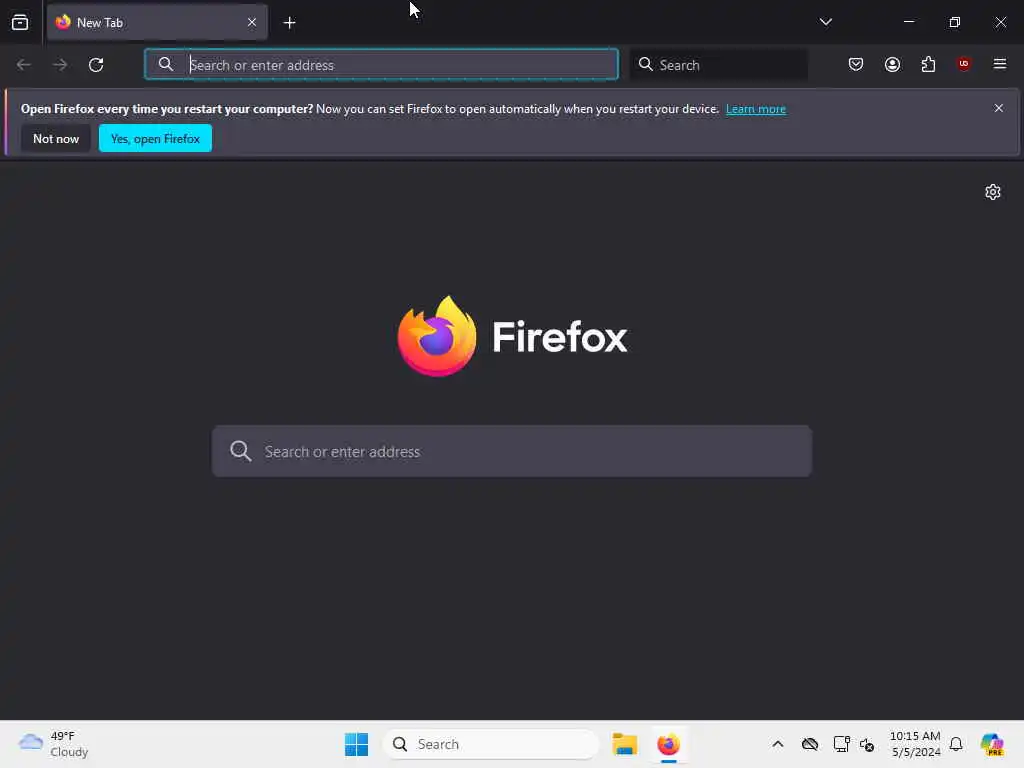Viewport: 1024px width, 768px height.
Task: Open uBlock Origin extension icon
Action: [963, 64]
